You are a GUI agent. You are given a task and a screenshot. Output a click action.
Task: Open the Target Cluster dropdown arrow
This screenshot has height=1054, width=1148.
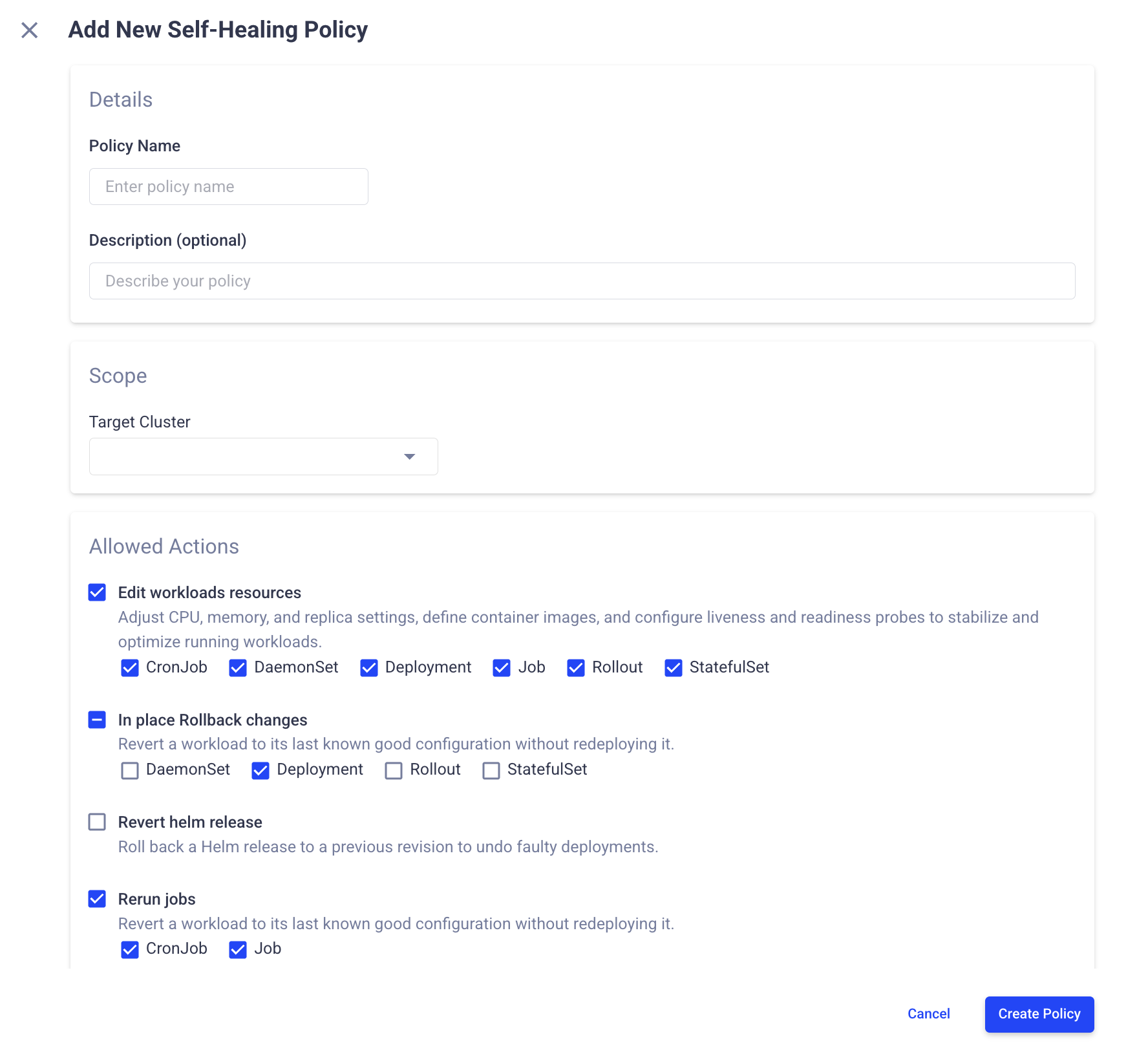point(409,457)
